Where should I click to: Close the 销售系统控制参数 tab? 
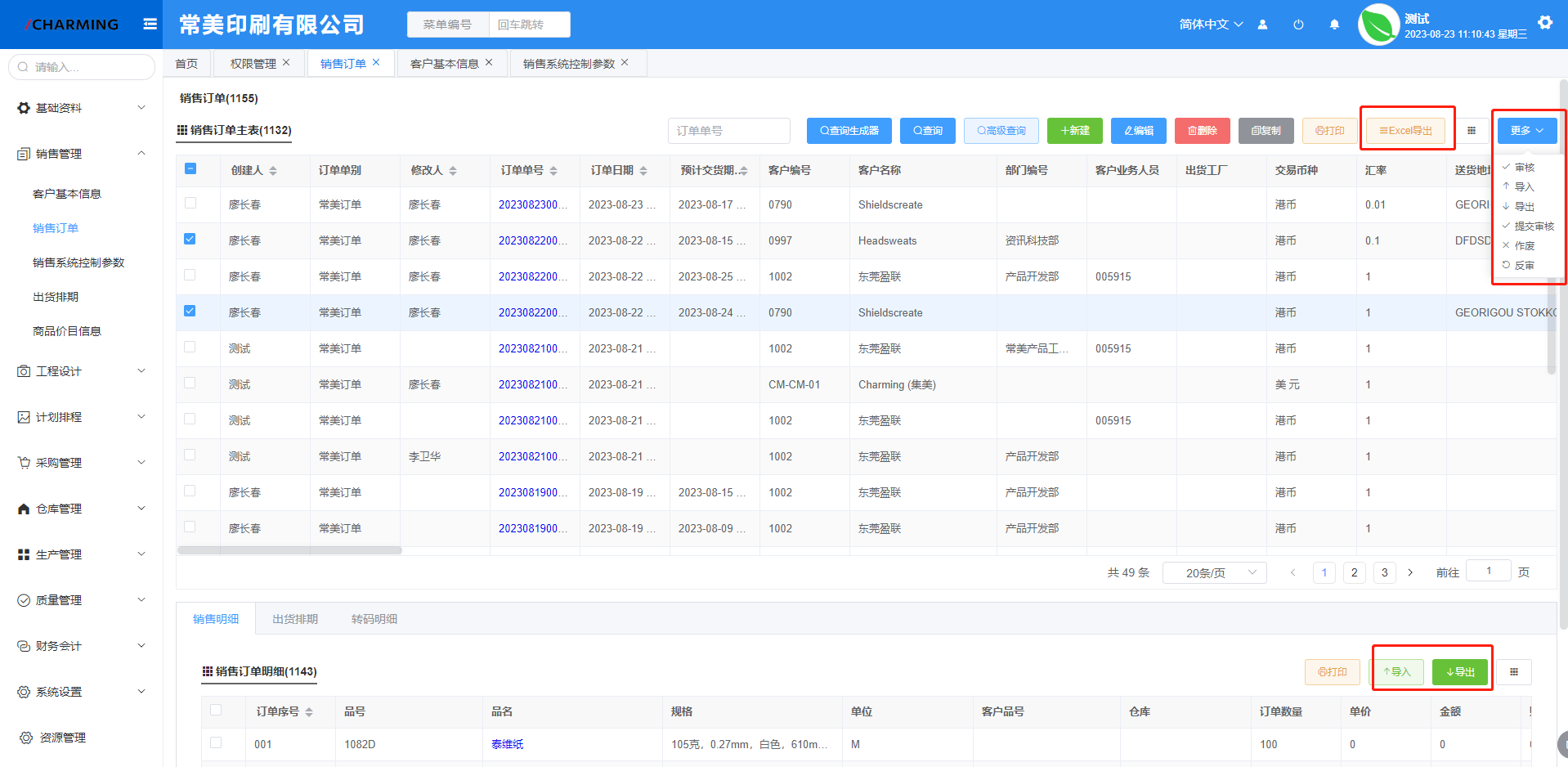point(625,62)
